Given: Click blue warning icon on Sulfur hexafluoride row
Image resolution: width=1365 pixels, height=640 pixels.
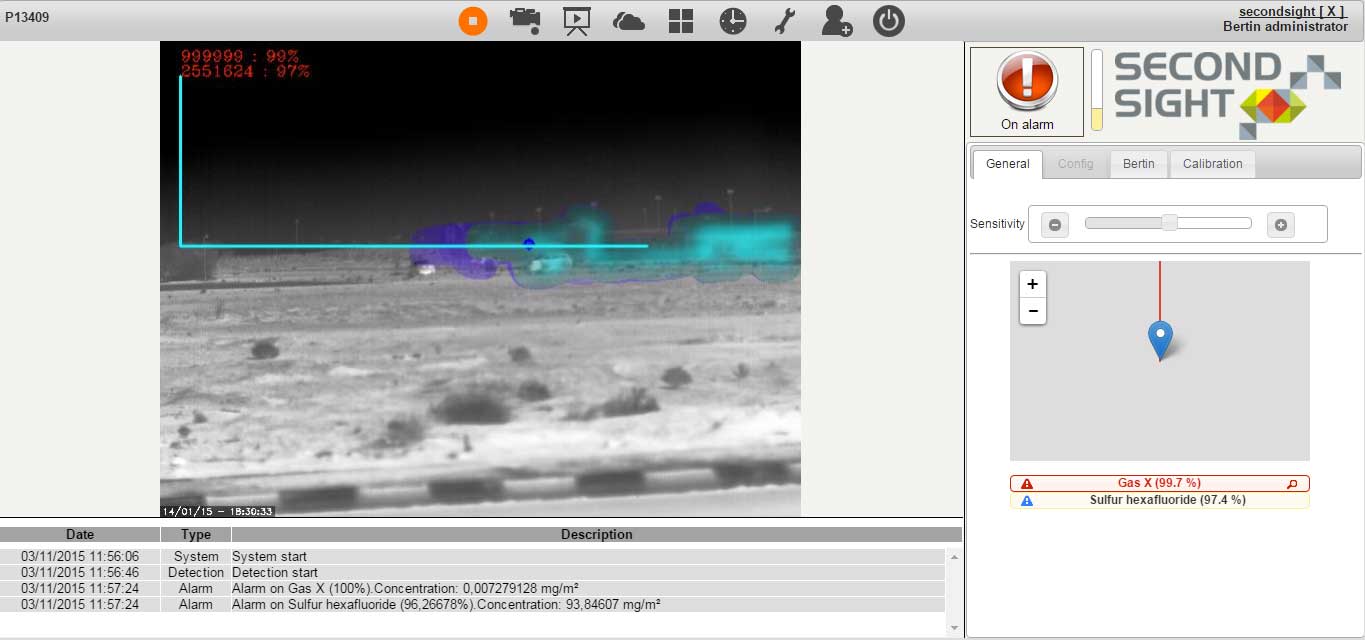Looking at the screenshot, I should [1027, 501].
